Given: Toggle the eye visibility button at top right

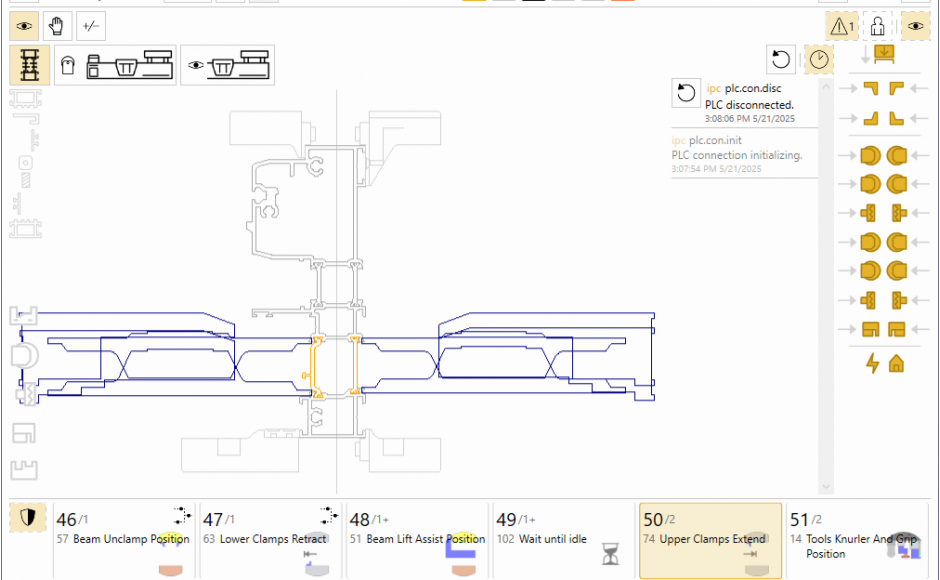Looking at the screenshot, I should [915, 27].
